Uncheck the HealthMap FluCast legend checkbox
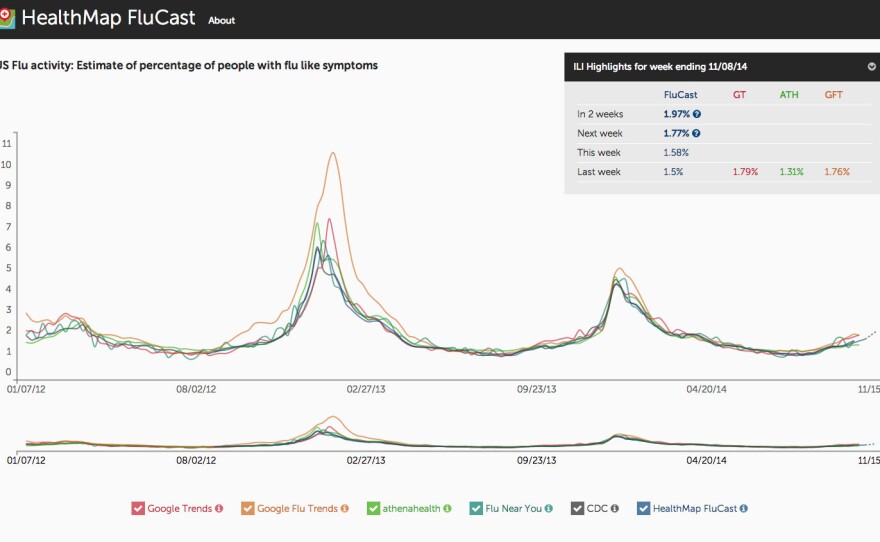 644,508
